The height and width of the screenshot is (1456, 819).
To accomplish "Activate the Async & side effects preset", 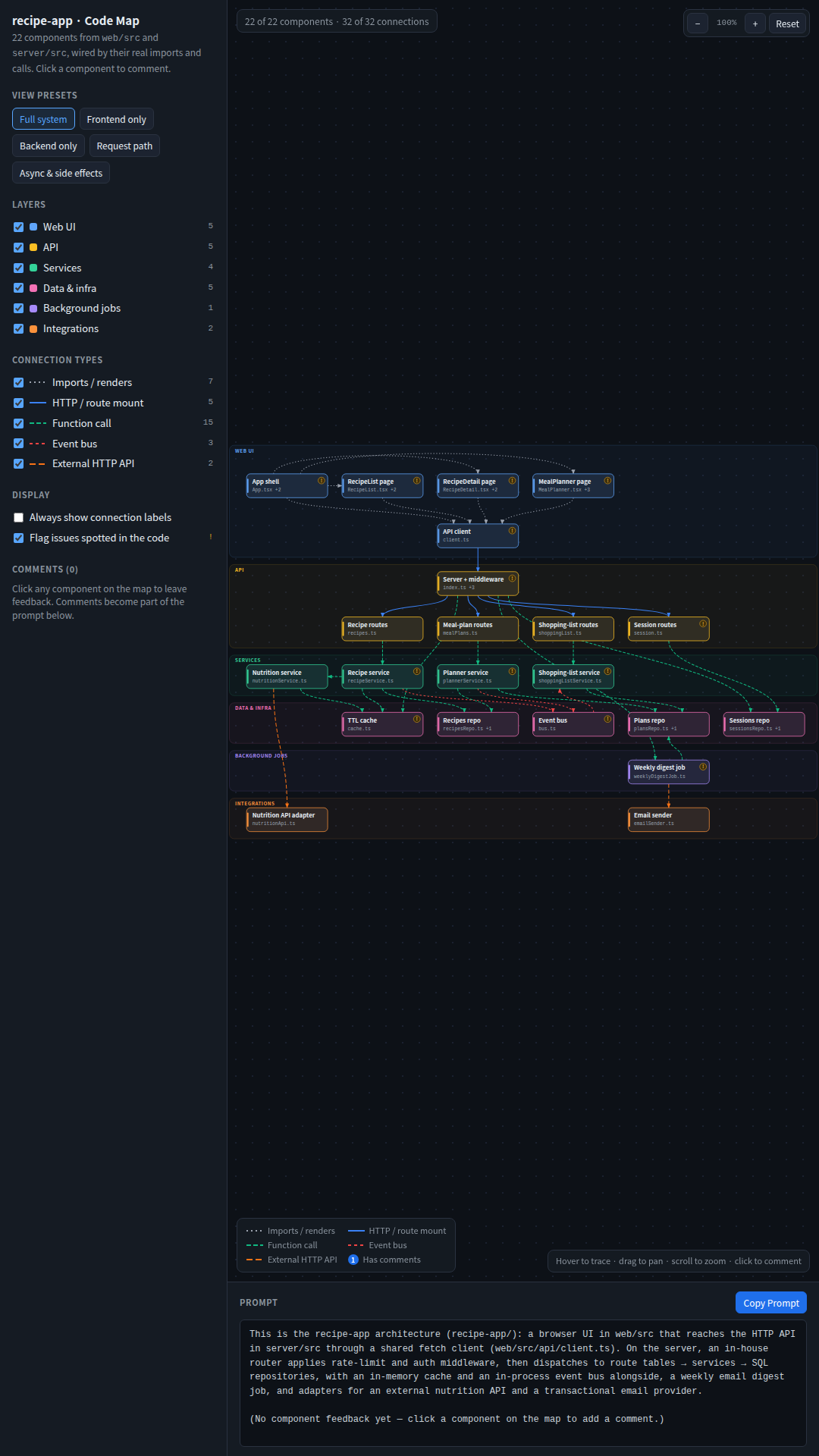I will pos(61,173).
